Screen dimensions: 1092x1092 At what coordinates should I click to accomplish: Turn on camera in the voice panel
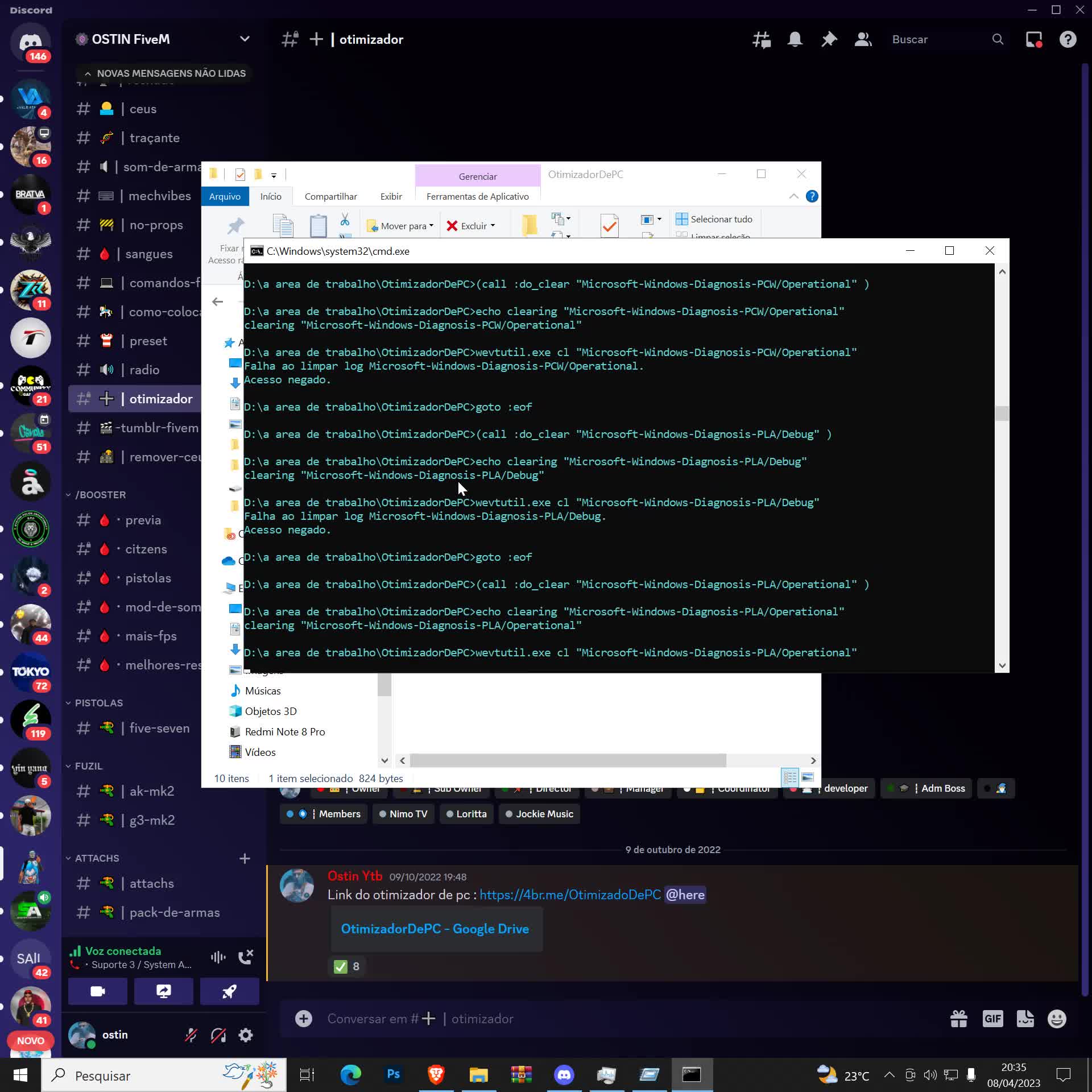(x=97, y=991)
